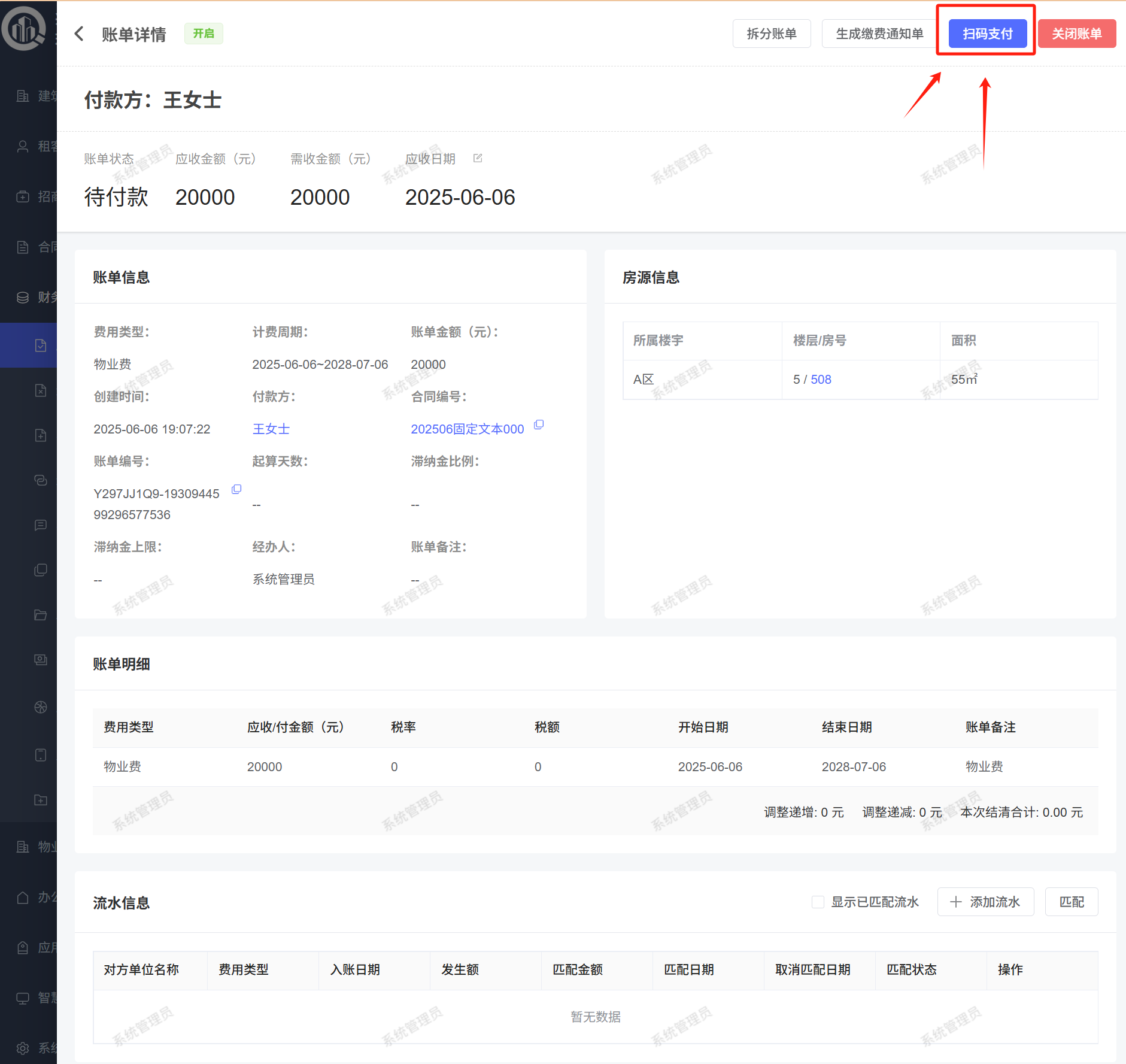Click the building logo in the top-left corner
The image size is (1126, 1064).
[x=24, y=28]
